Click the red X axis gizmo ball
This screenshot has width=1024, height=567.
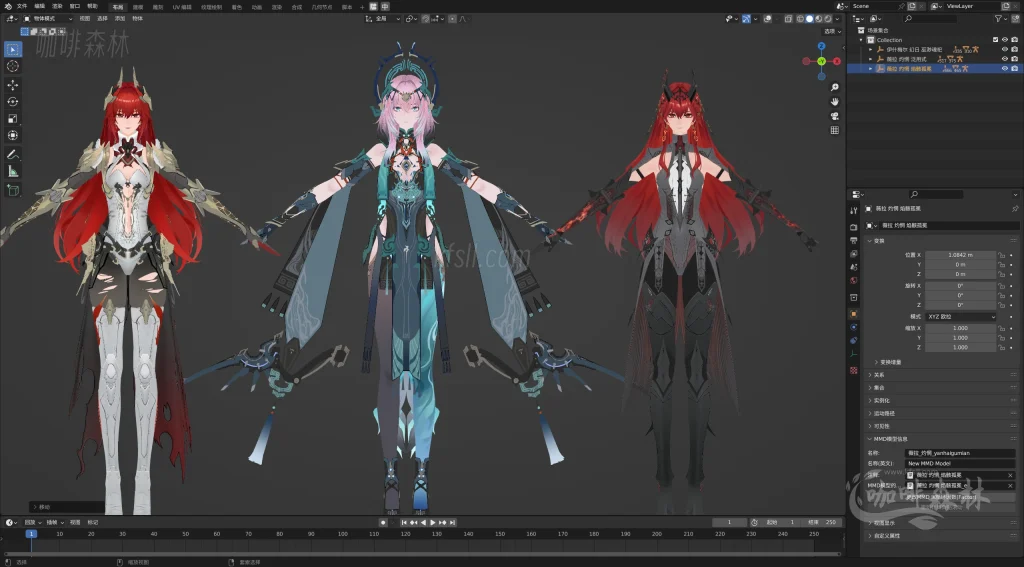click(837, 61)
